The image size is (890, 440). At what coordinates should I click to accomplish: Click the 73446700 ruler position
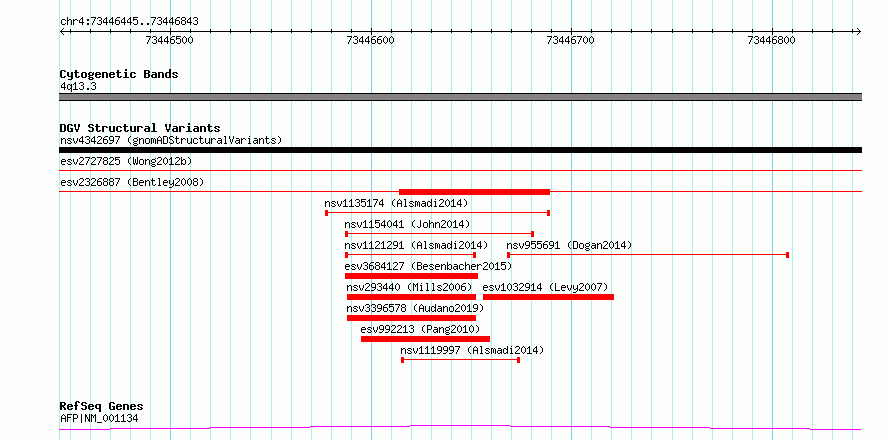coord(570,40)
